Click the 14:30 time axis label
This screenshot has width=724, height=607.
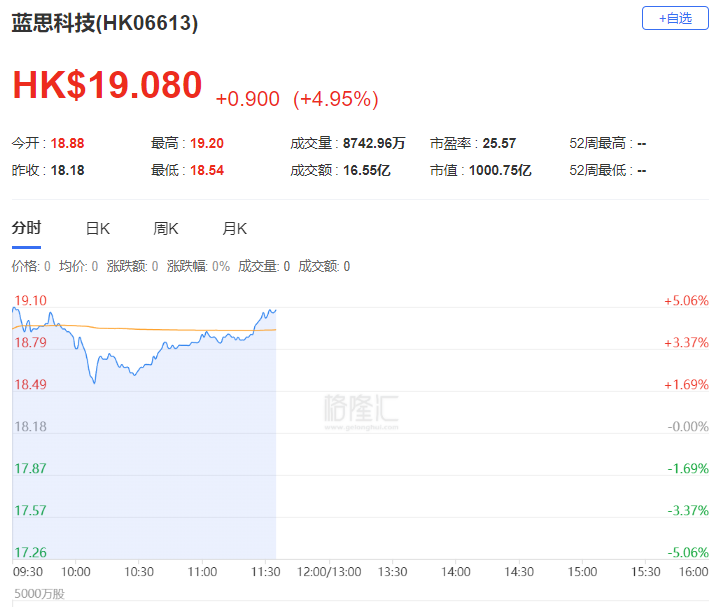(x=519, y=572)
